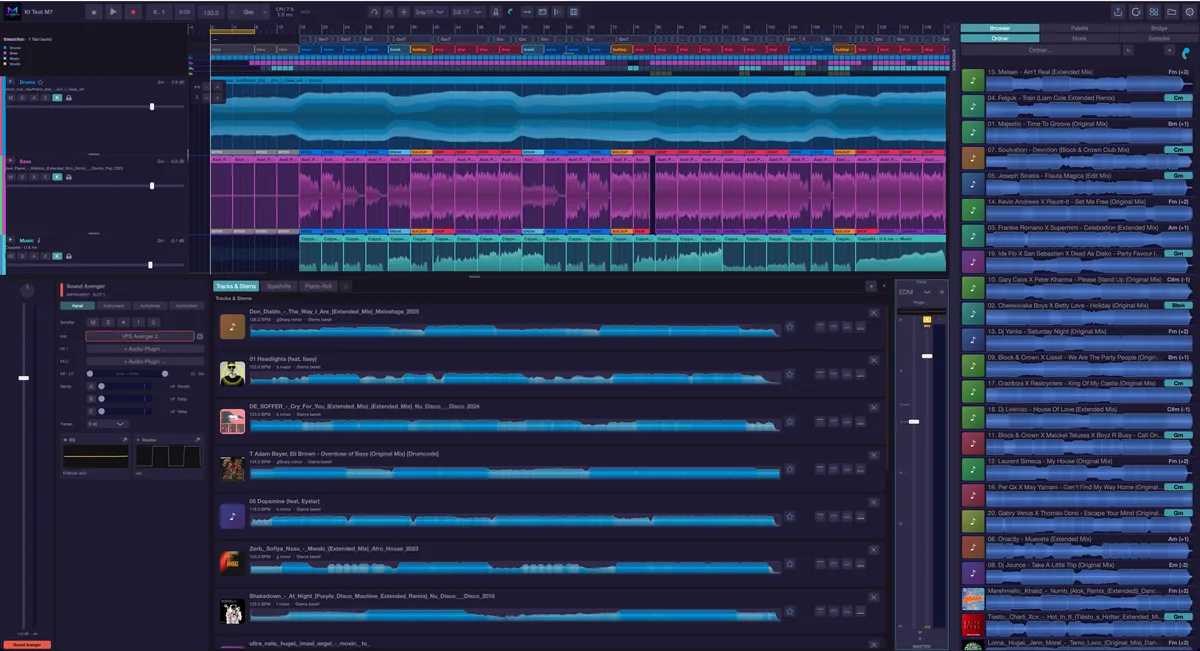Viewport: 1200px width, 651px height.
Task: Solo the Drums track with S button
Action: coord(21,97)
